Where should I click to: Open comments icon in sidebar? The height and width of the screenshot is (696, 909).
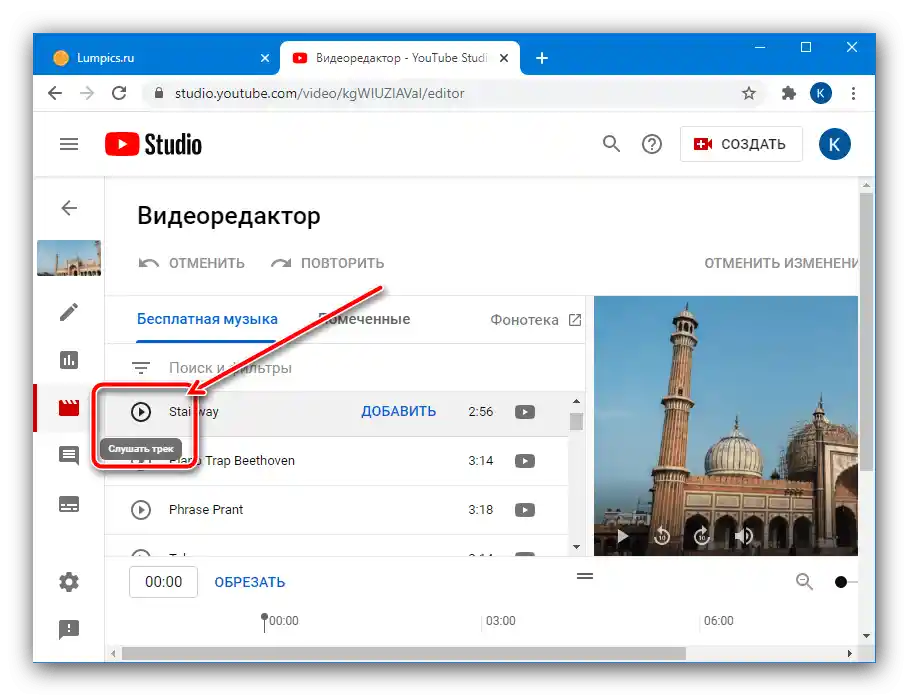(x=69, y=456)
